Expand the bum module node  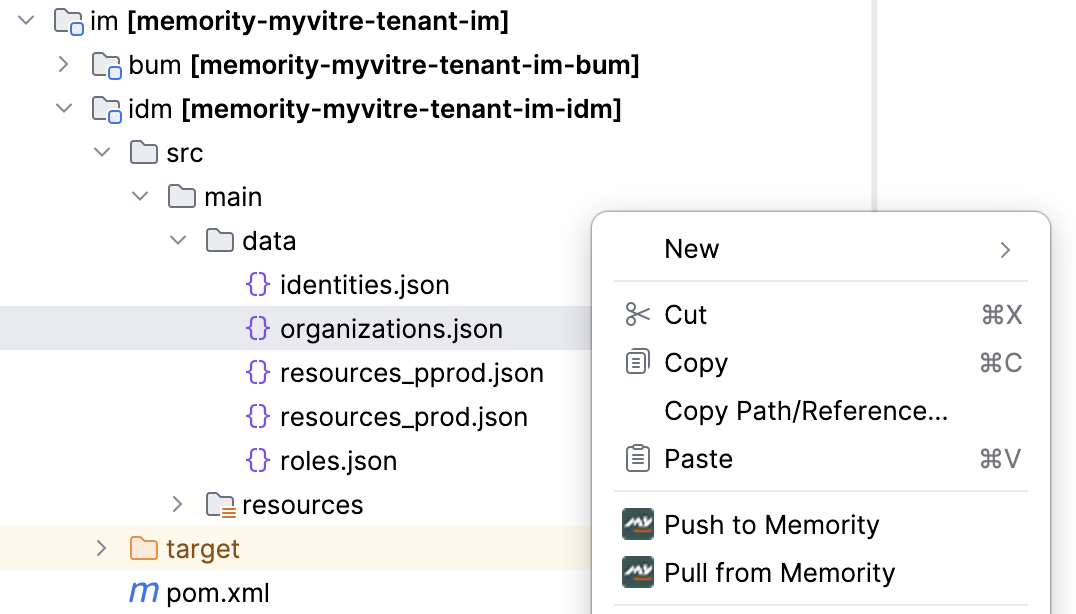pyautogui.click(x=64, y=64)
